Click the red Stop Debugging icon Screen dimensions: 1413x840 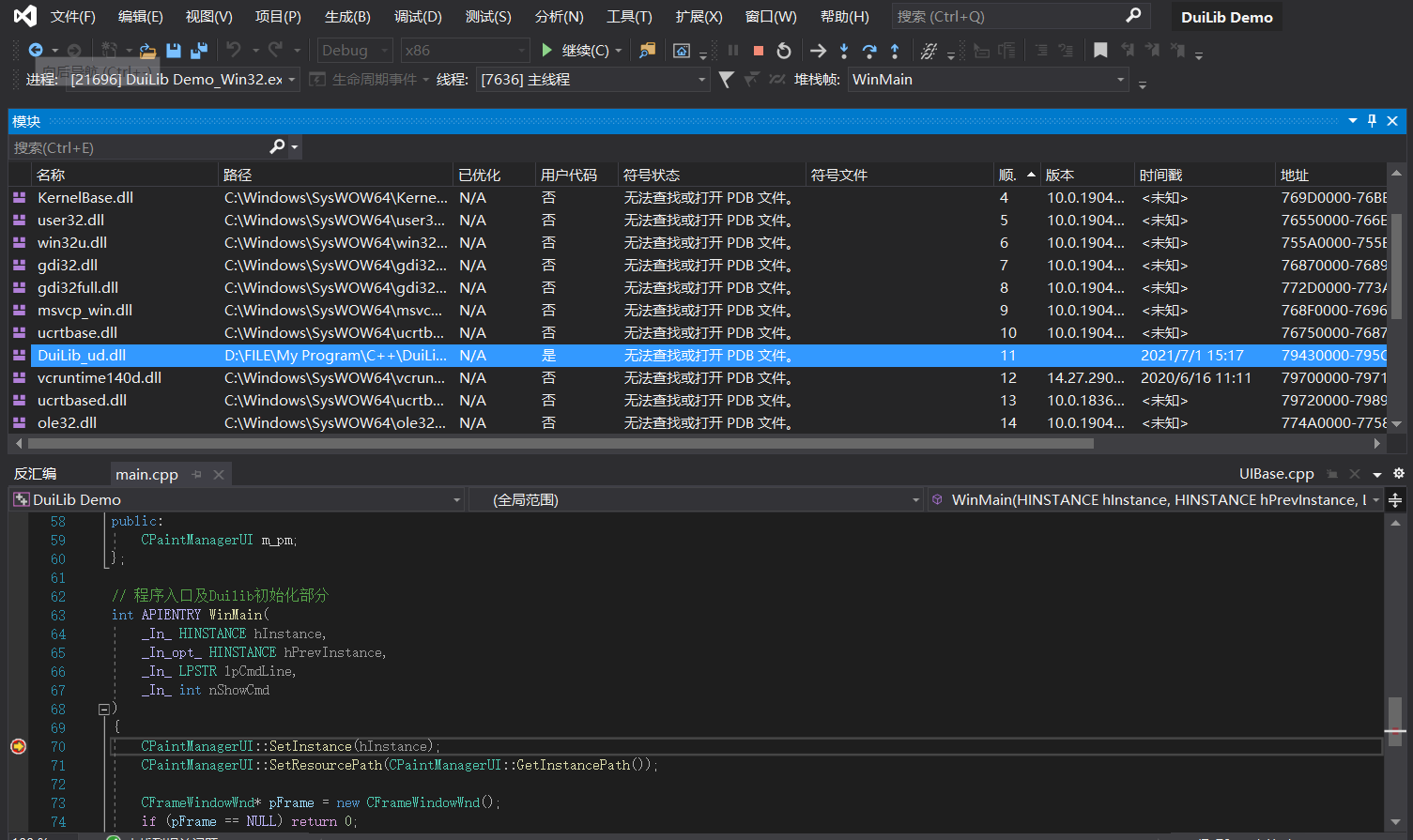click(x=759, y=51)
